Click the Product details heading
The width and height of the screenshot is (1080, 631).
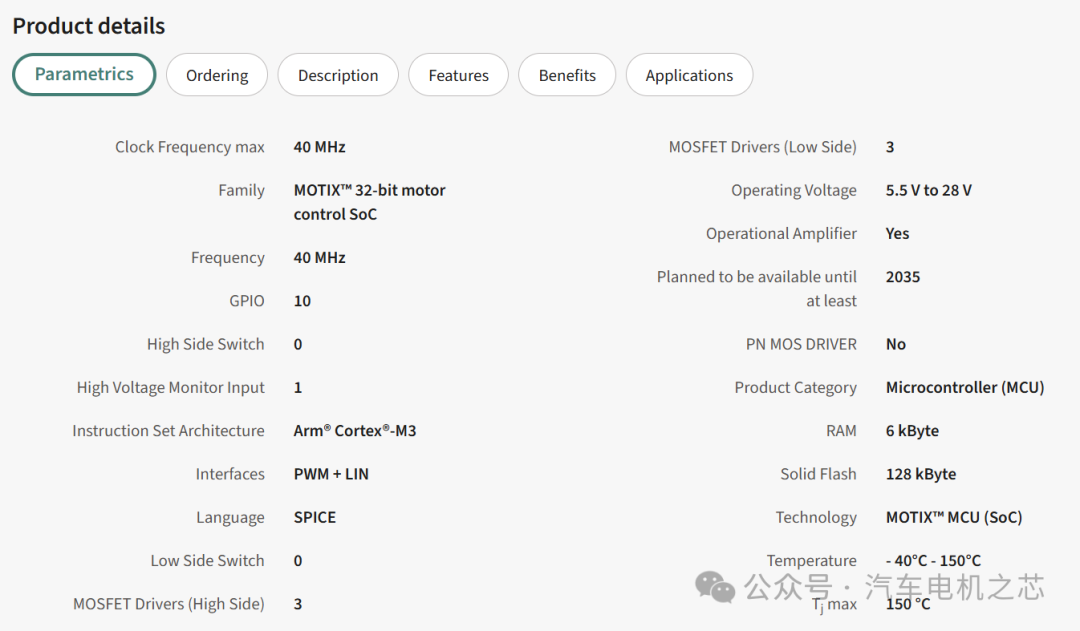[x=89, y=26]
